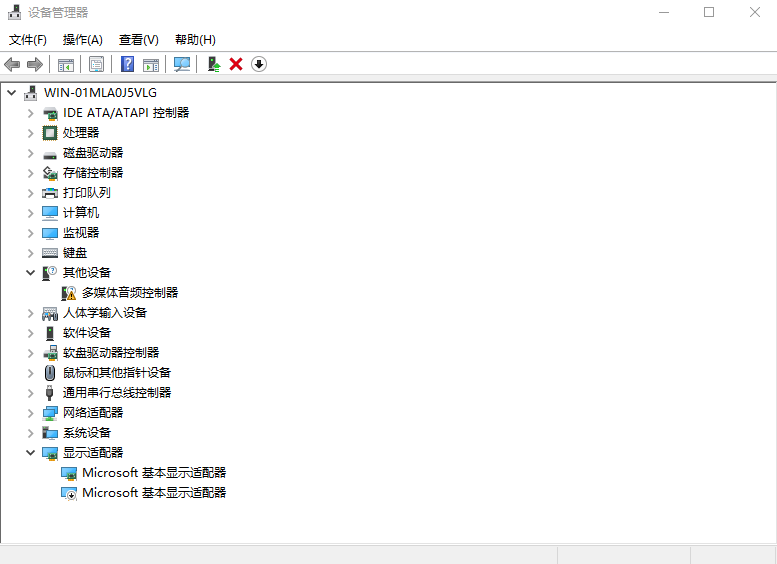Toggle the show/hide console tree toolbar icon
777x564 pixels.
pos(66,64)
